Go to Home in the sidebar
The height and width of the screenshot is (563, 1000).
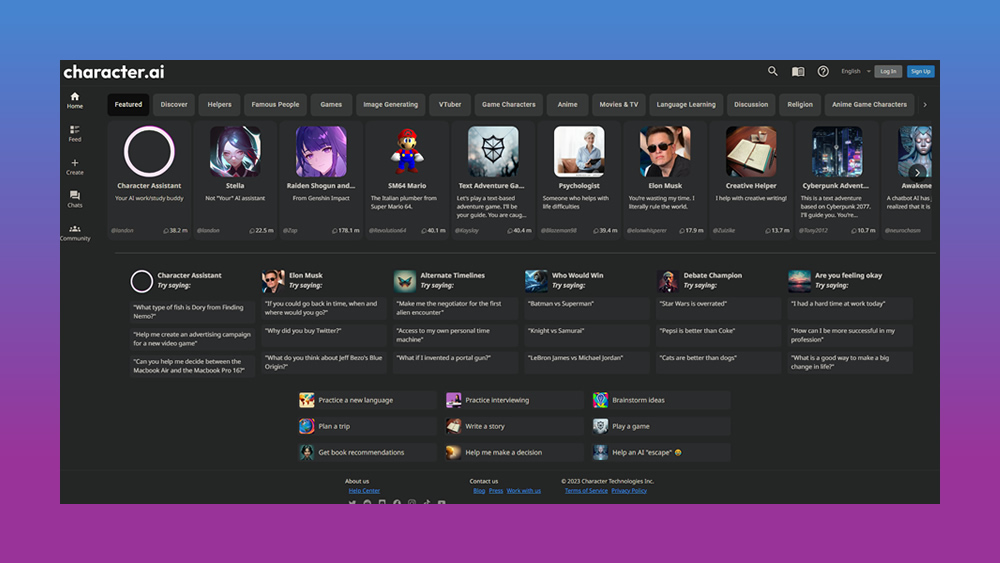[x=75, y=100]
